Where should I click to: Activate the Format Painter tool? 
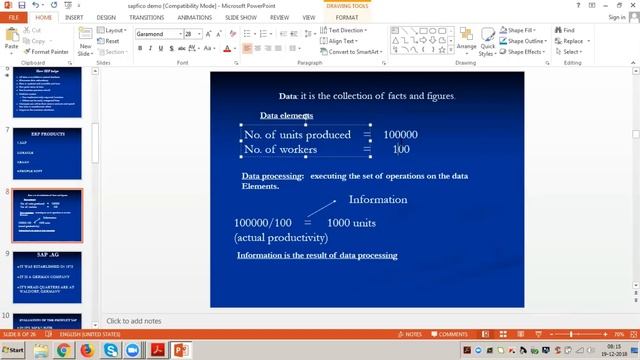point(46,52)
